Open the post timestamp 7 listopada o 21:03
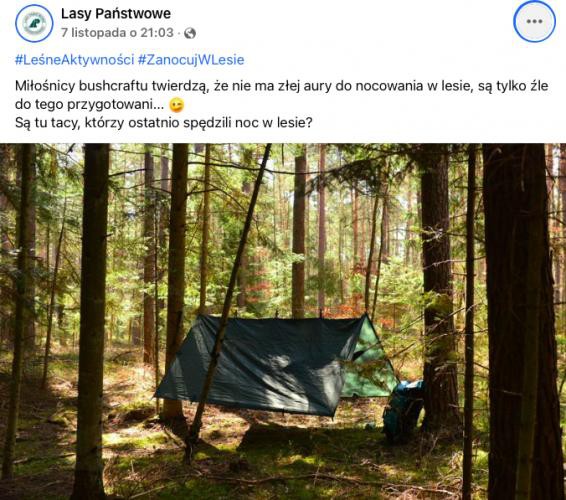 (117, 33)
